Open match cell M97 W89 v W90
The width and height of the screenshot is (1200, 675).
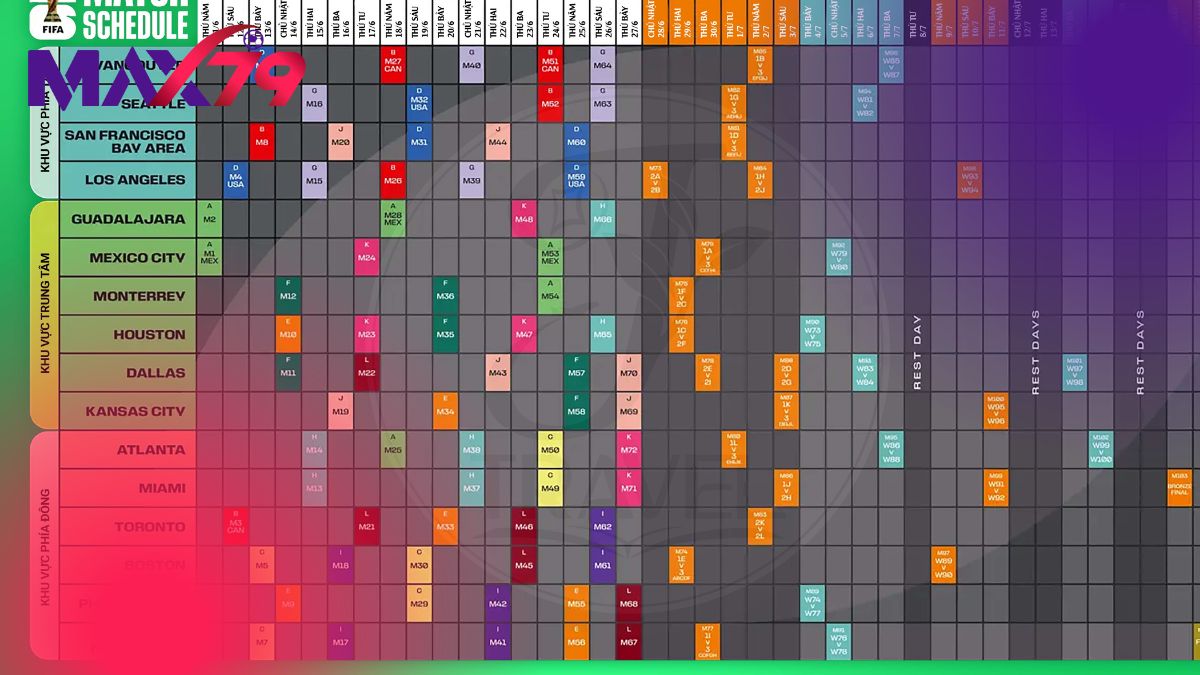[x=944, y=566]
